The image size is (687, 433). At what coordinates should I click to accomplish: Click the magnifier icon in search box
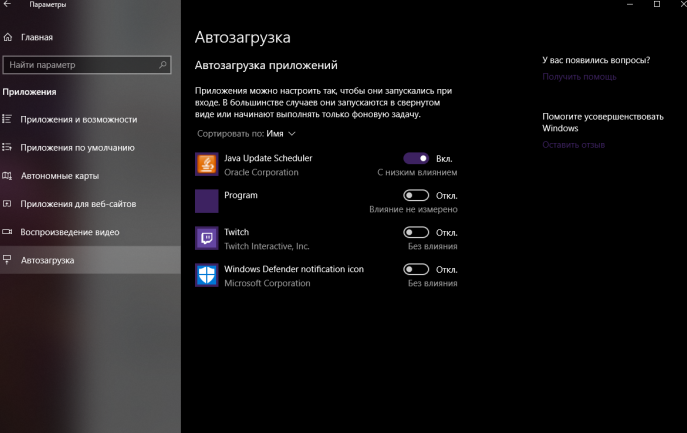[x=163, y=65]
